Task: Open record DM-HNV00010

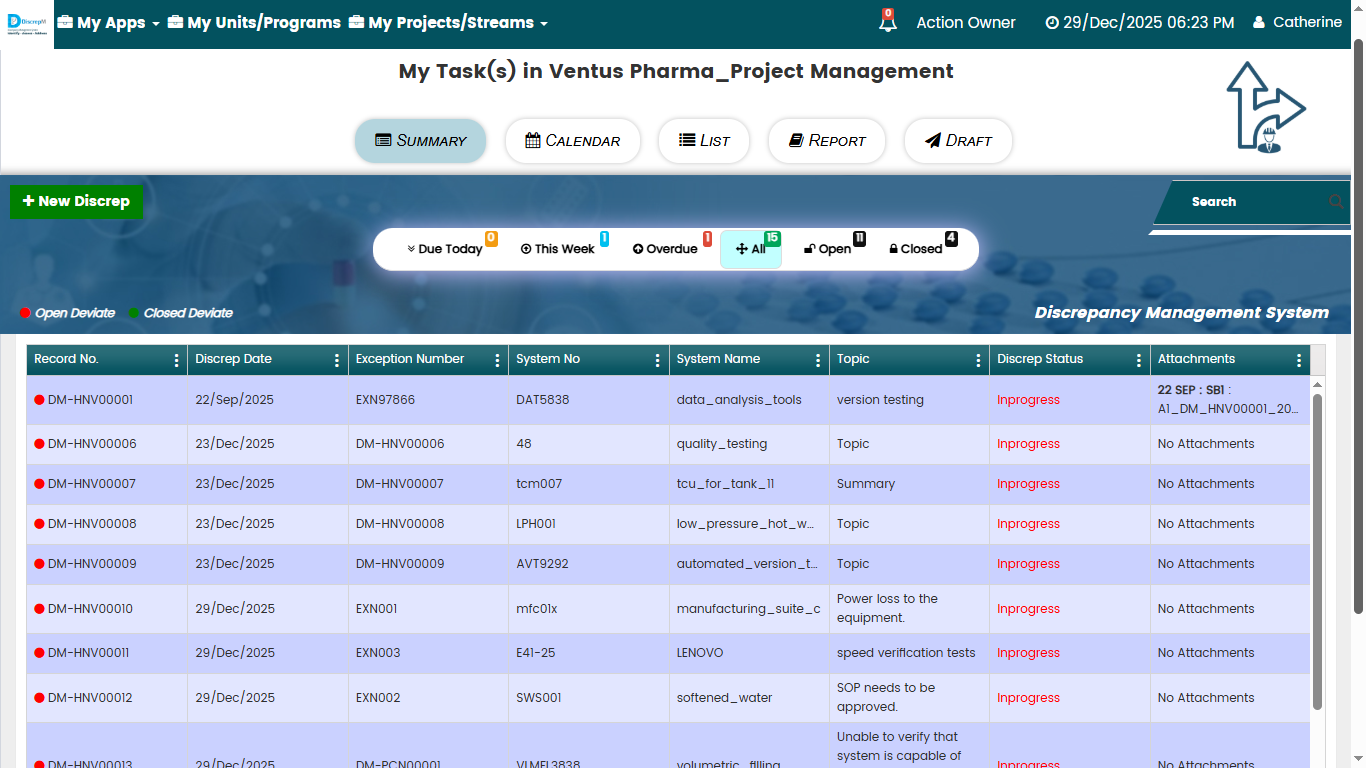Action: point(90,609)
